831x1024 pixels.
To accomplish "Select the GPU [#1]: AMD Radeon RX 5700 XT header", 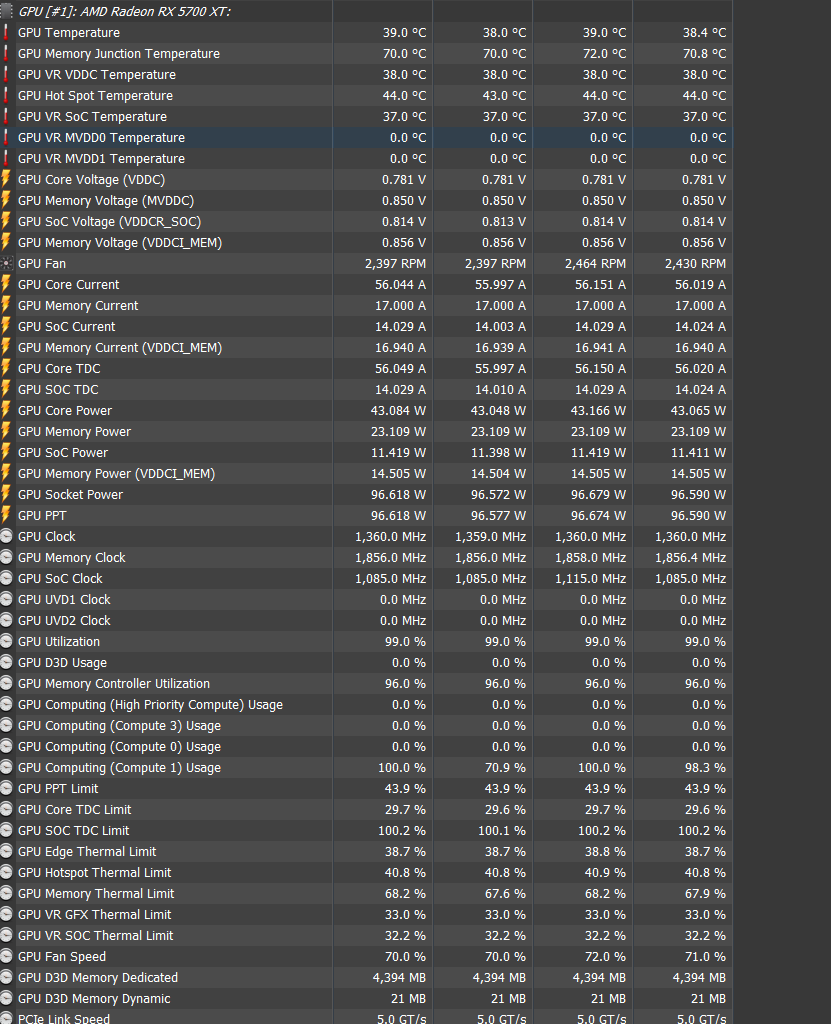I will coord(124,11).
